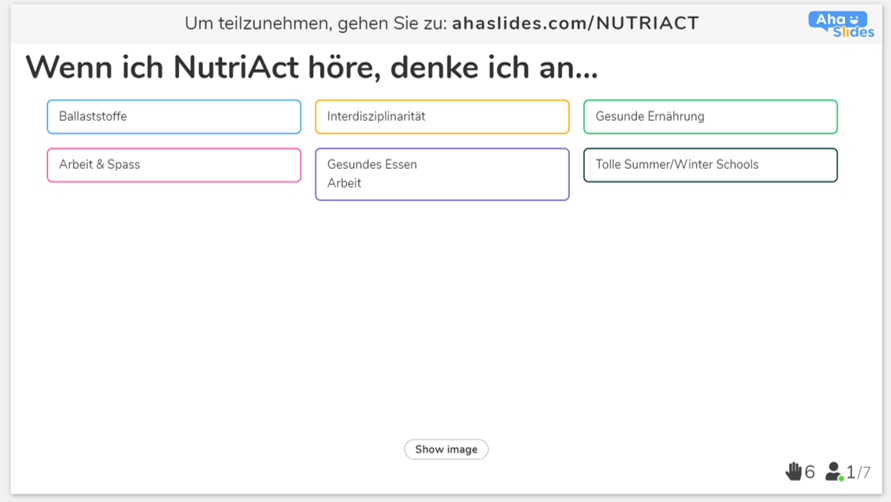The width and height of the screenshot is (891, 502).
Task: Click the participants person icon
Action: tap(834, 471)
